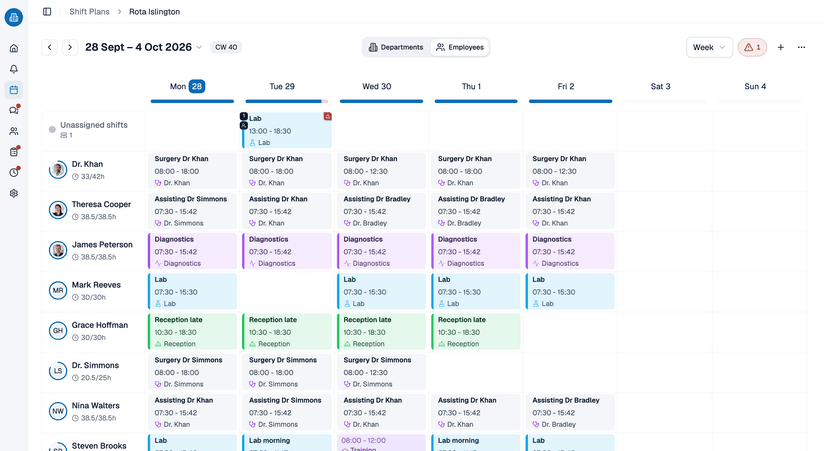
Task: Open Theresa Cooper's Monday Assisting Dr Simmons shift
Action: (x=192, y=211)
